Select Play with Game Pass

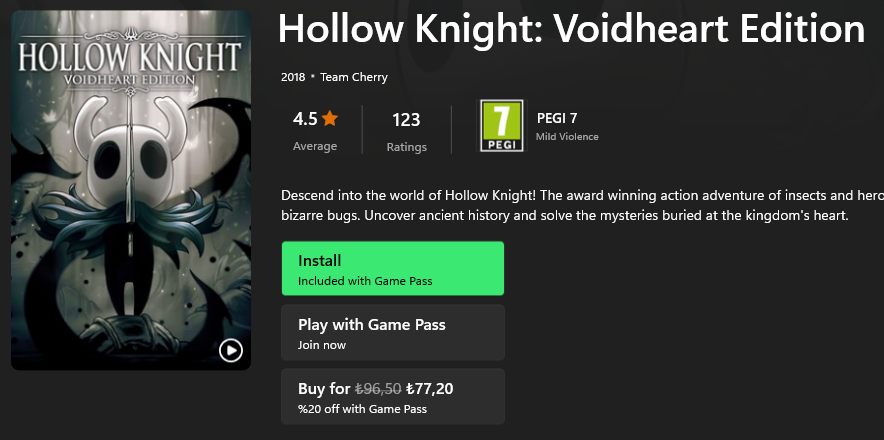392,333
